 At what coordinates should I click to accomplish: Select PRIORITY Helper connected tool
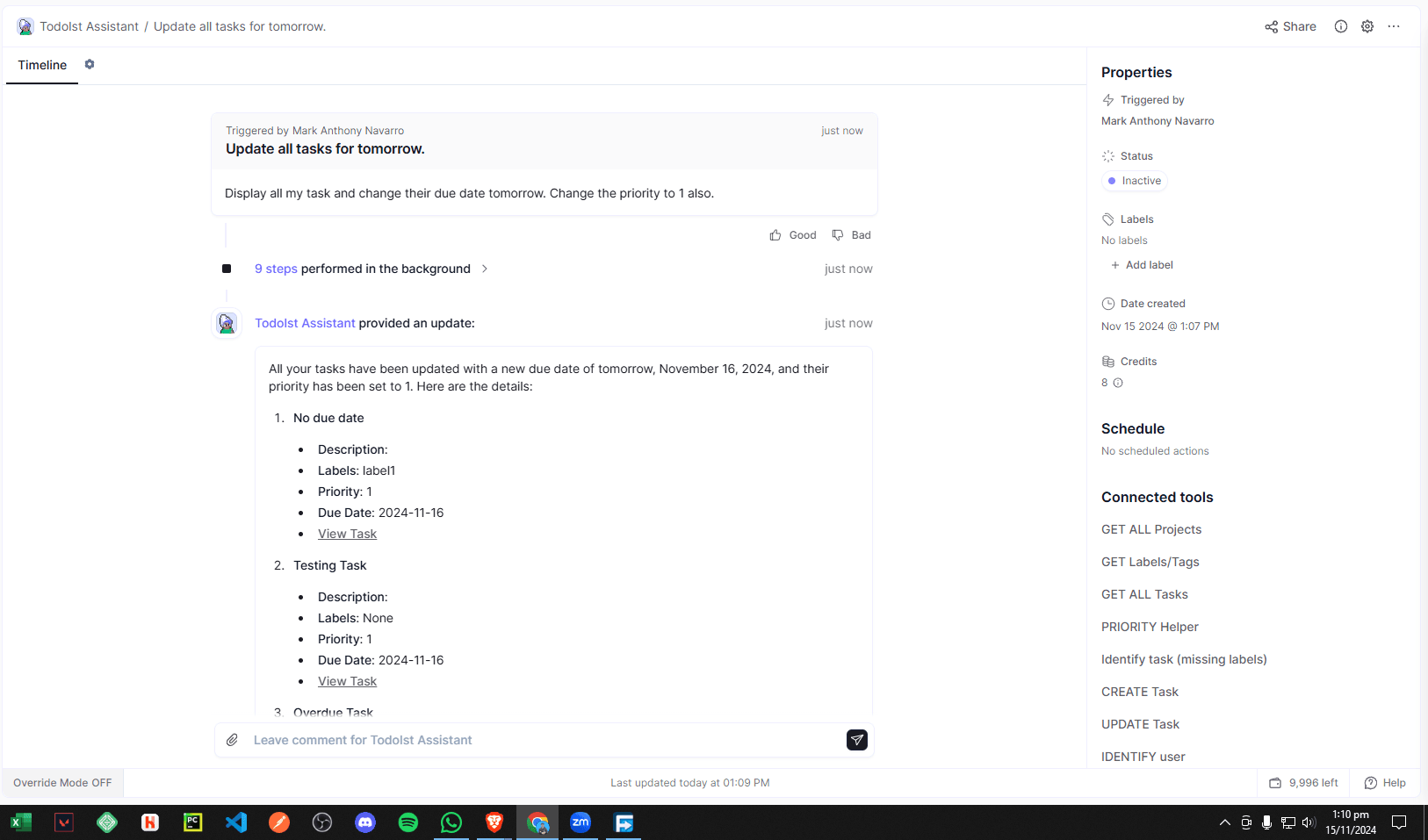coord(1150,627)
